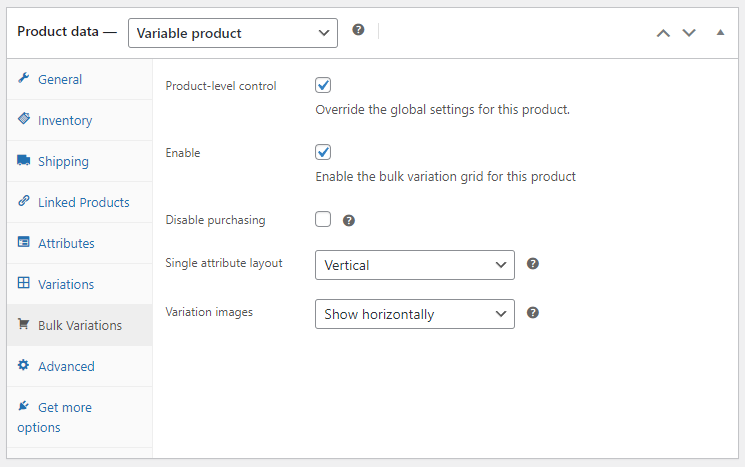Go to the Shipping tab

(80, 161)
